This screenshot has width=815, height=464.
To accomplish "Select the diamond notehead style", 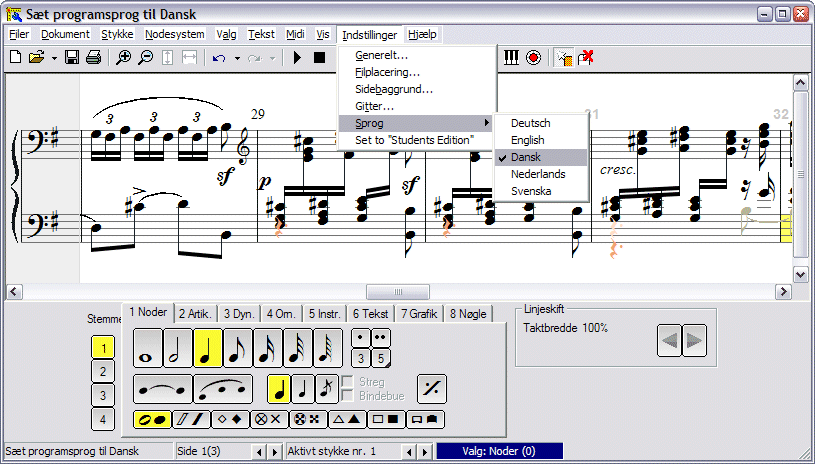I will [x=231, y=419].
